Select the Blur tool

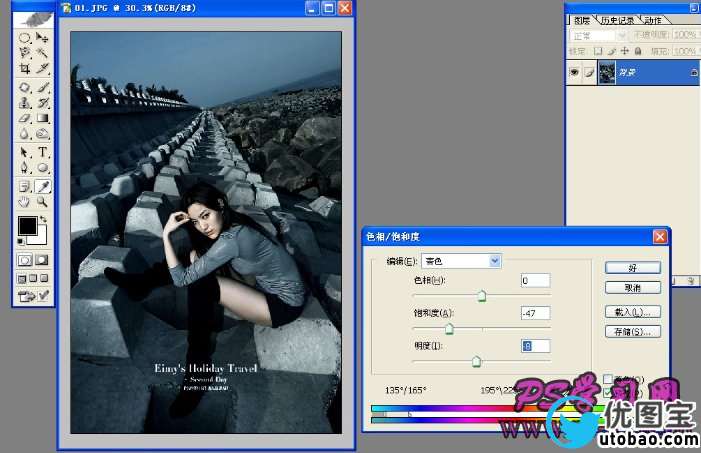(25, 133)
